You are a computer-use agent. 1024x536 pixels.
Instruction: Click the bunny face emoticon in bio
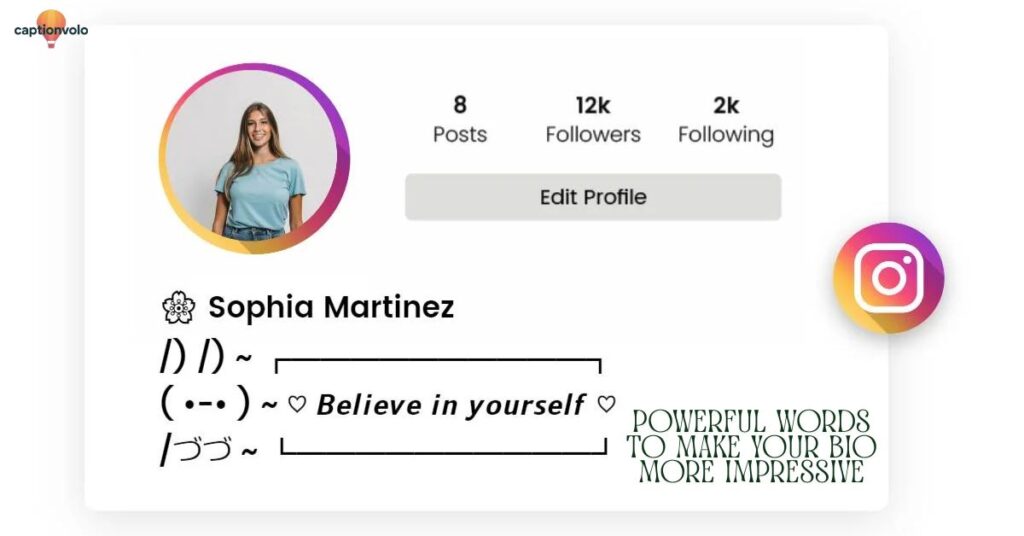[x=205, y=404]
